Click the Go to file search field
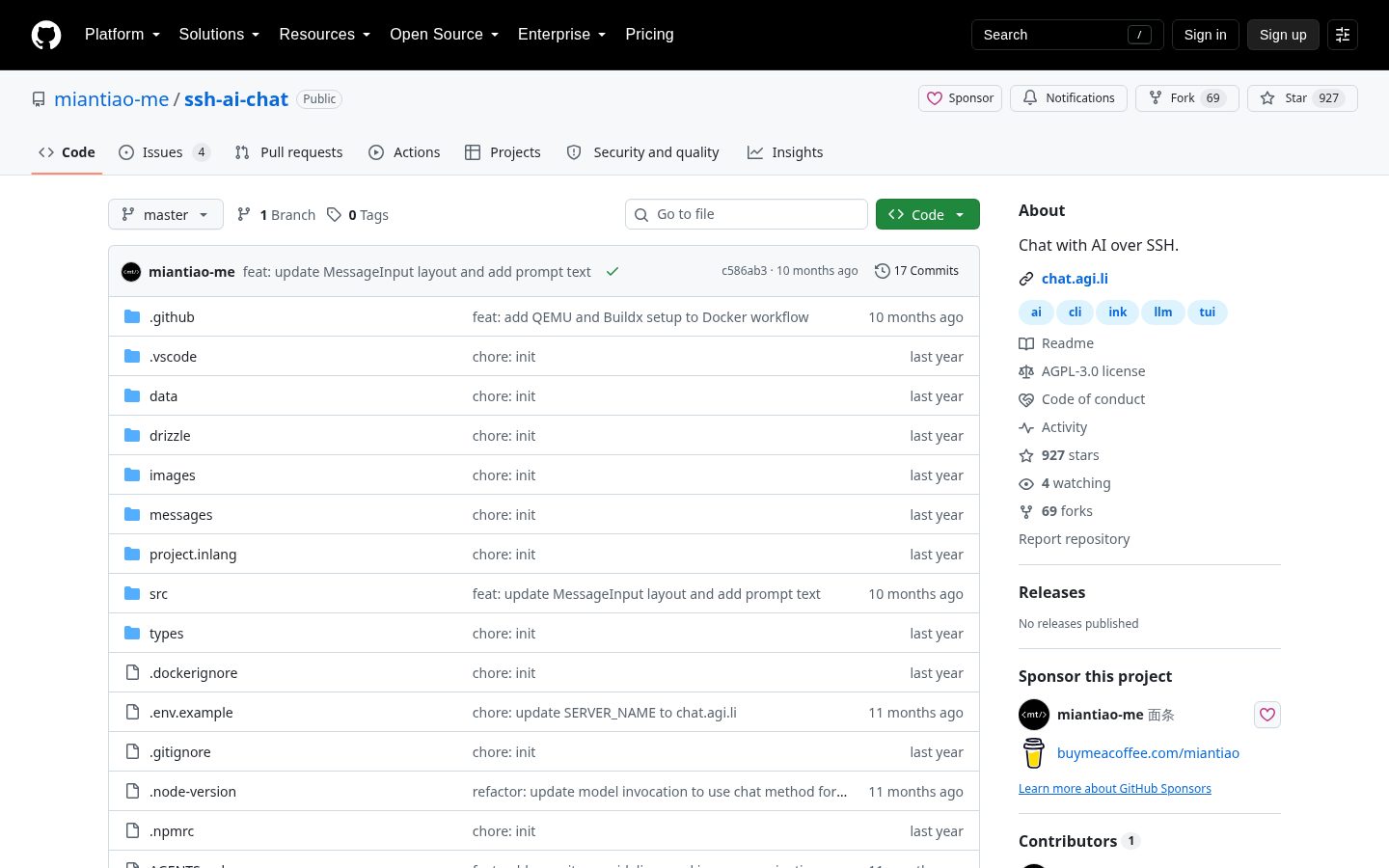The image size is (1389, 868). coord(747,214)
